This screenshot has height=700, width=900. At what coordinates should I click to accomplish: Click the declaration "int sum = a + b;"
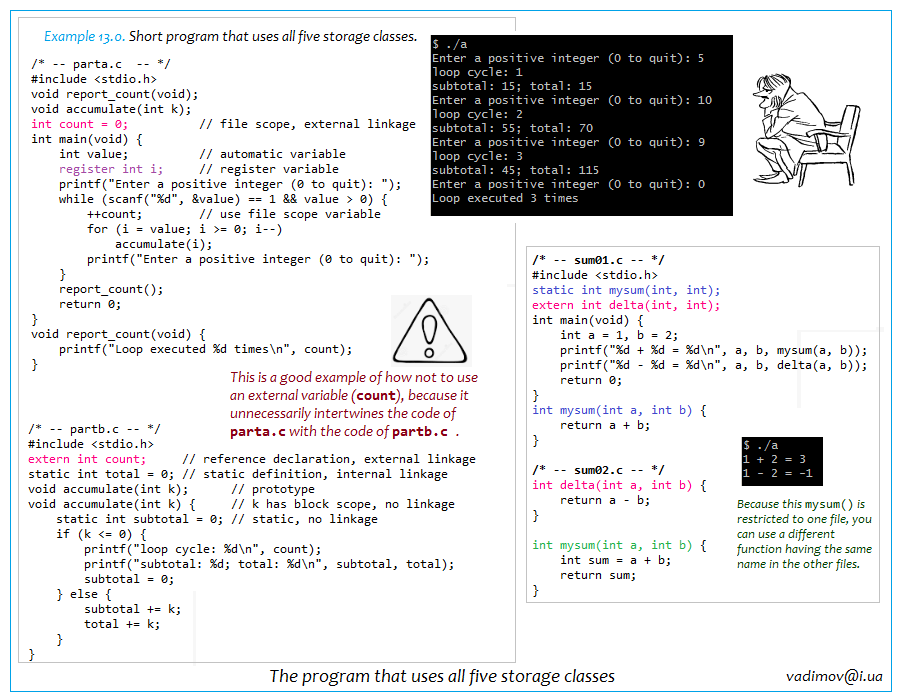click(615, 560)
